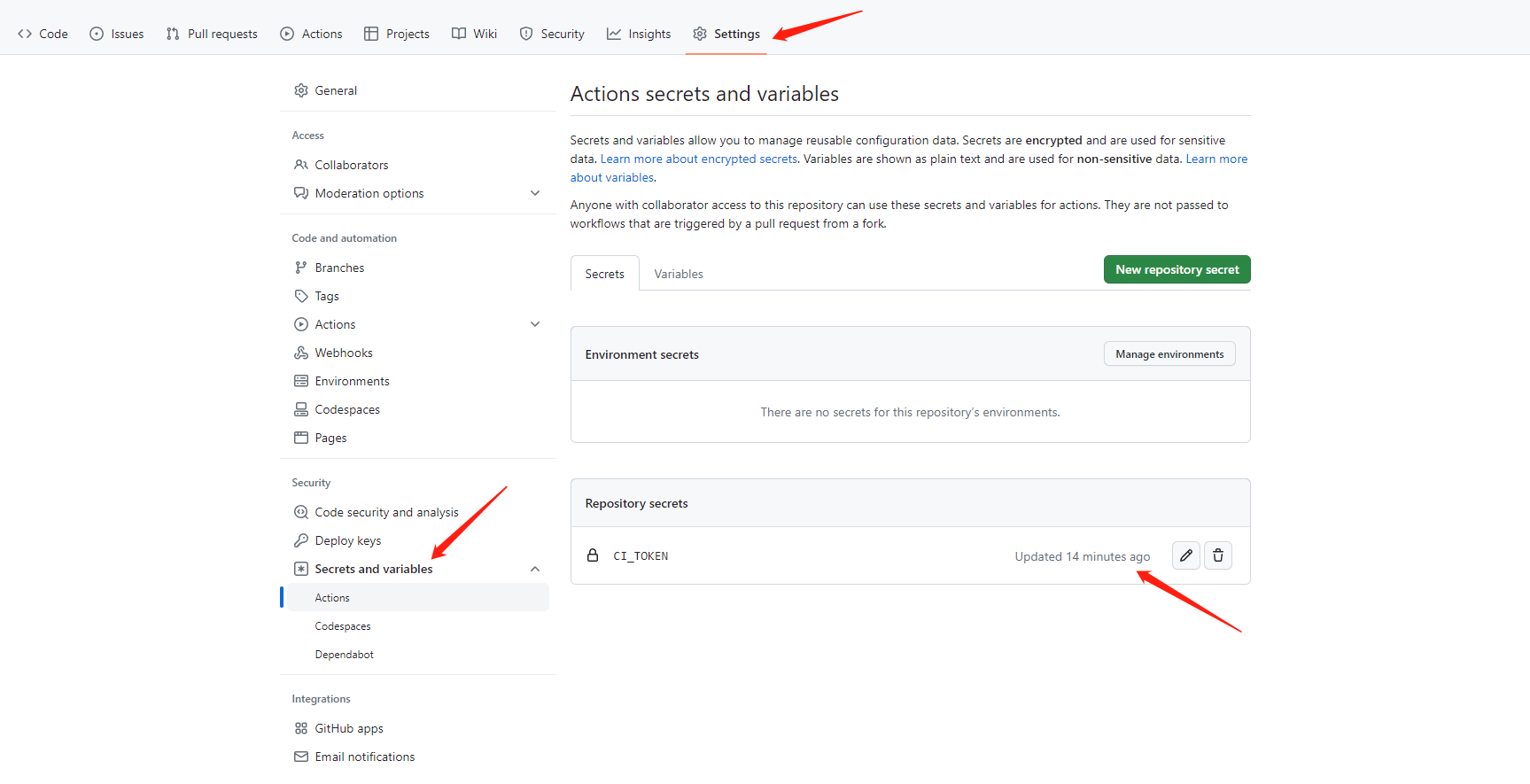Click the pencil edit icon for CI_TOKEN
The height and width of the screenshot is (784, 1530).
click(1185, 555)
